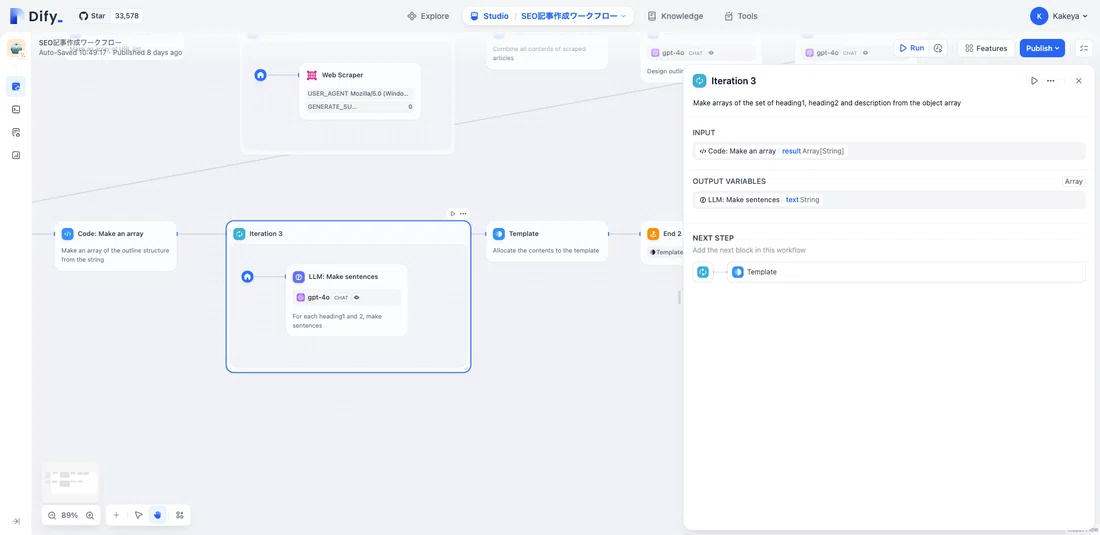Click the canvas minimap thumbnail
Viewport: 1100px width, 535px height.
(x=70, y=482)
